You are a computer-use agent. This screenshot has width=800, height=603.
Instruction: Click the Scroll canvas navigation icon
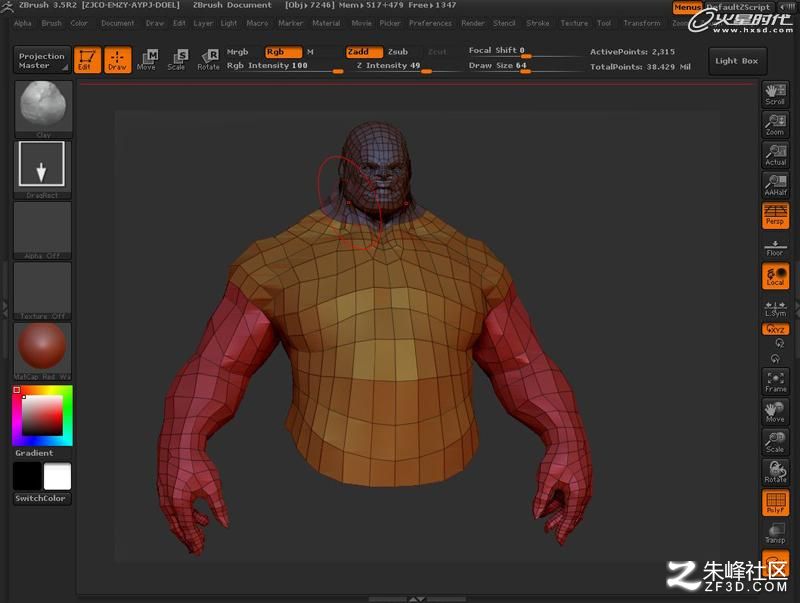[x=775, y=94]
